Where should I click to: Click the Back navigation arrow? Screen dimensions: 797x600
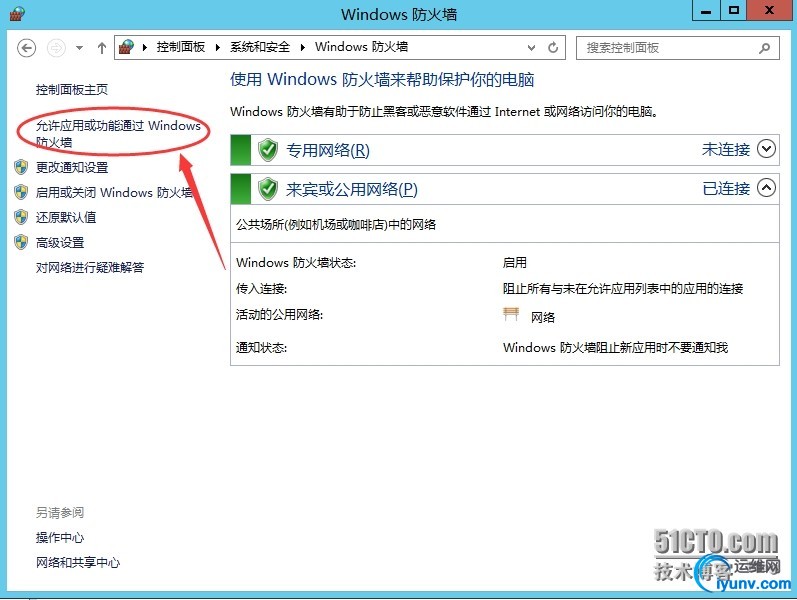(x=26, y=48)
